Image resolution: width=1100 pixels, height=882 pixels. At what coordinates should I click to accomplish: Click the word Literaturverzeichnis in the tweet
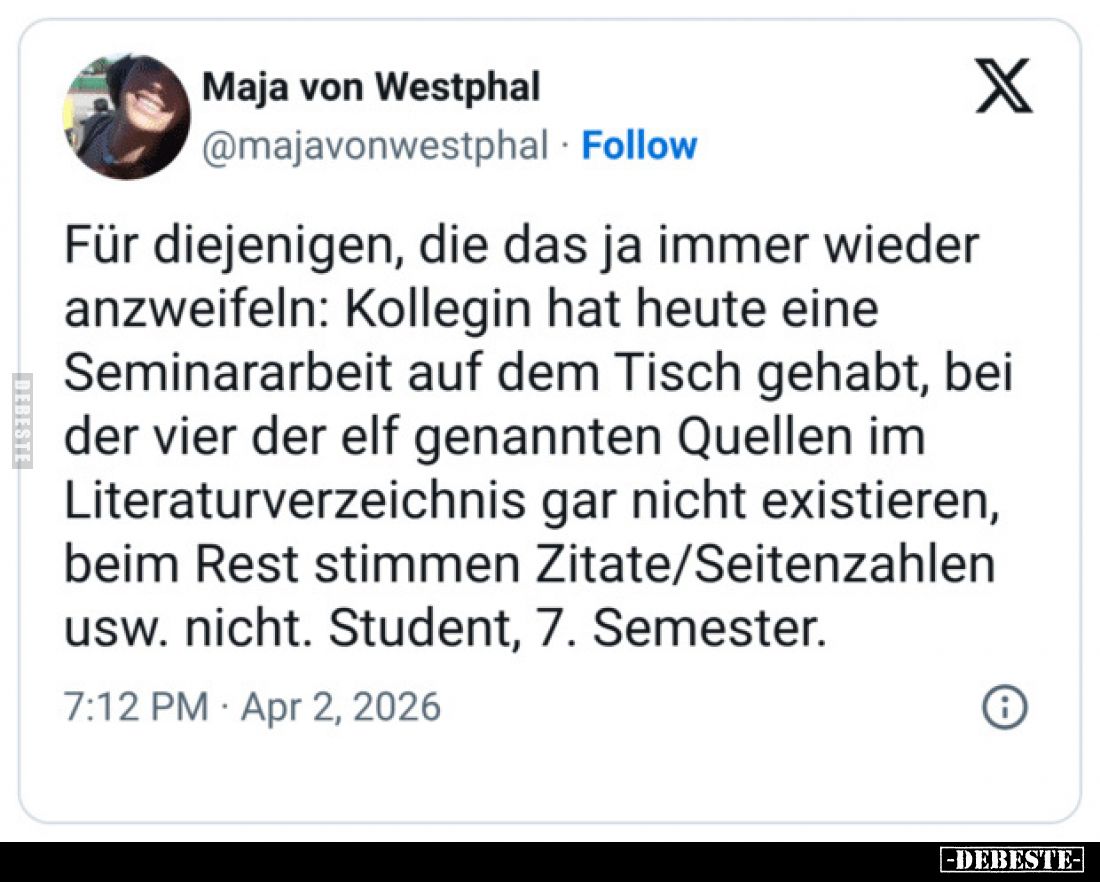[x=290, y=499]
